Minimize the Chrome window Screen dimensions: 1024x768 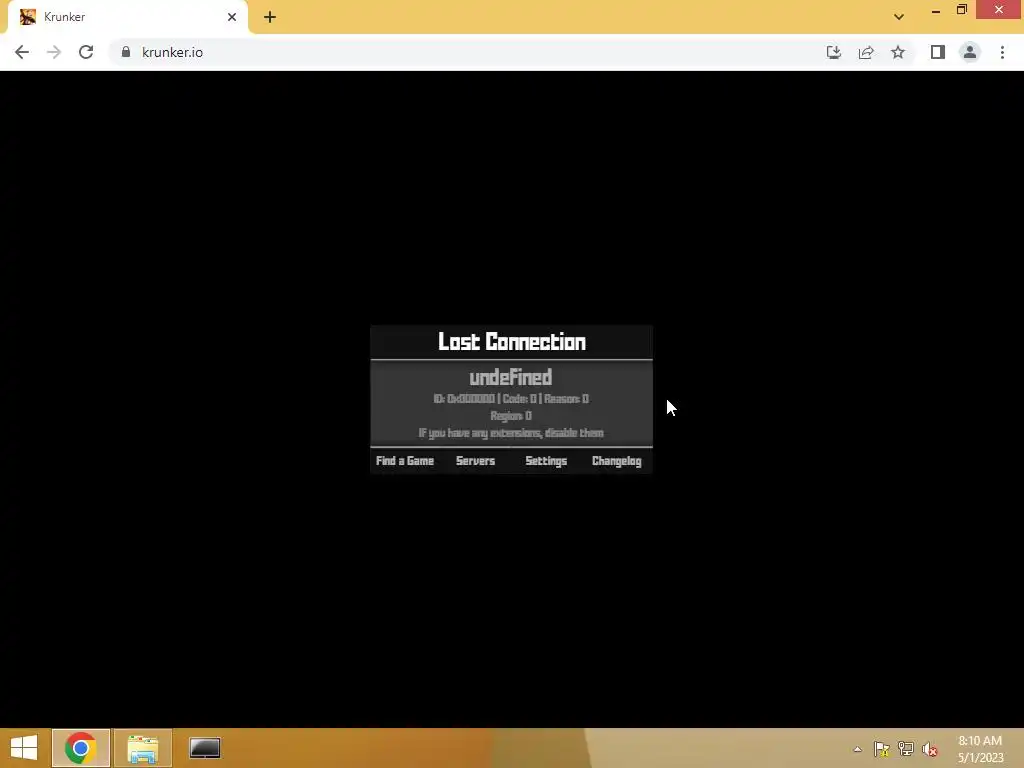tap(936, 10)
